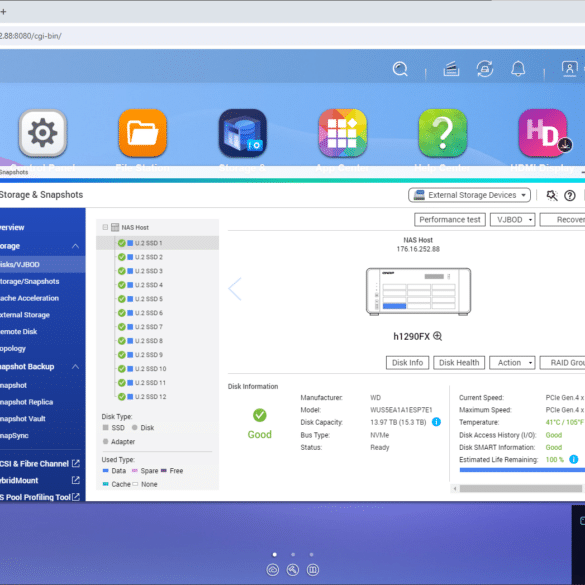Click the scrollbar left arrow

[x=455, y=488]
